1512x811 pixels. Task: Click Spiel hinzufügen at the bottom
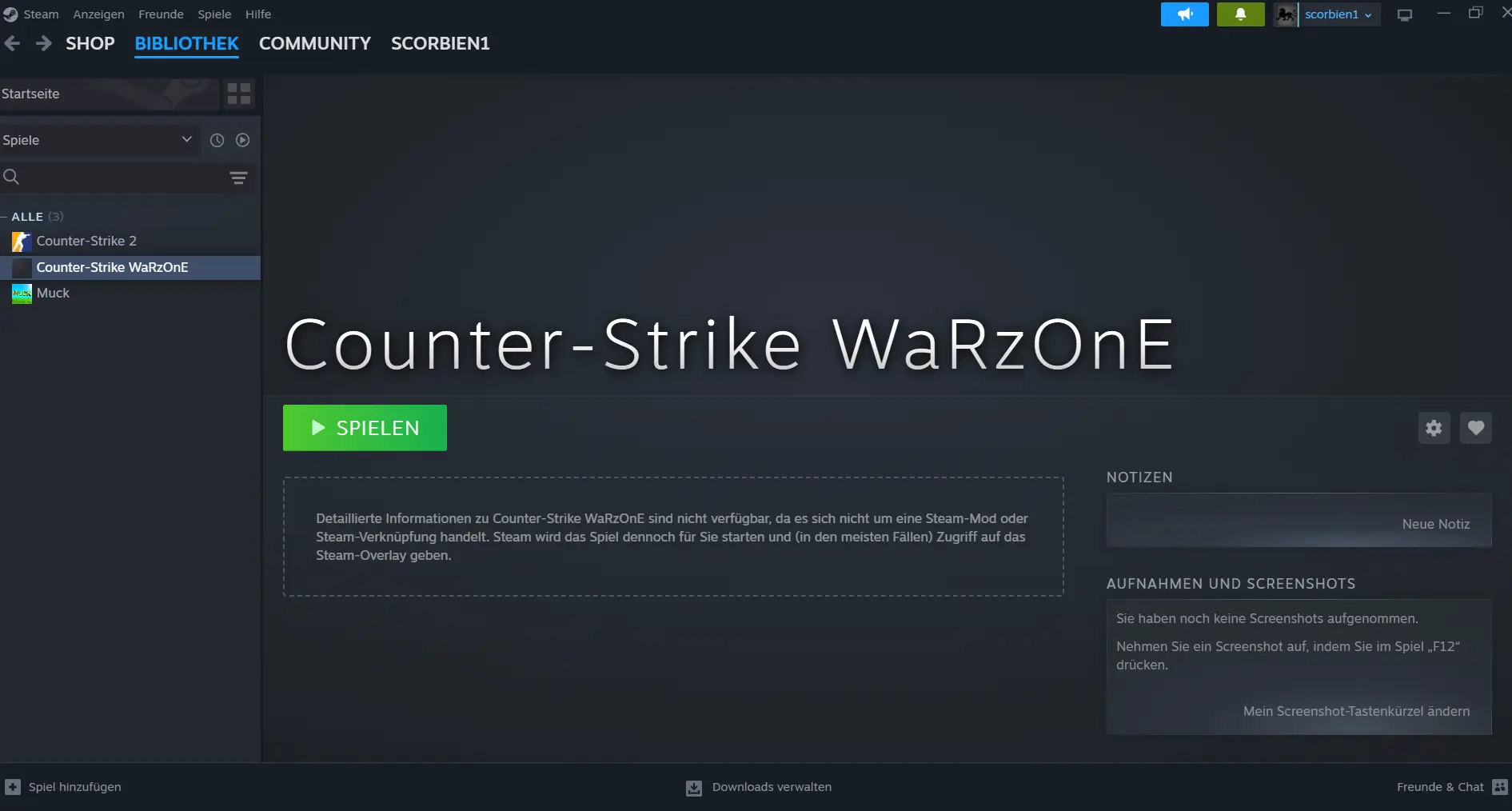pyautogui.click(x=75, y=787)
